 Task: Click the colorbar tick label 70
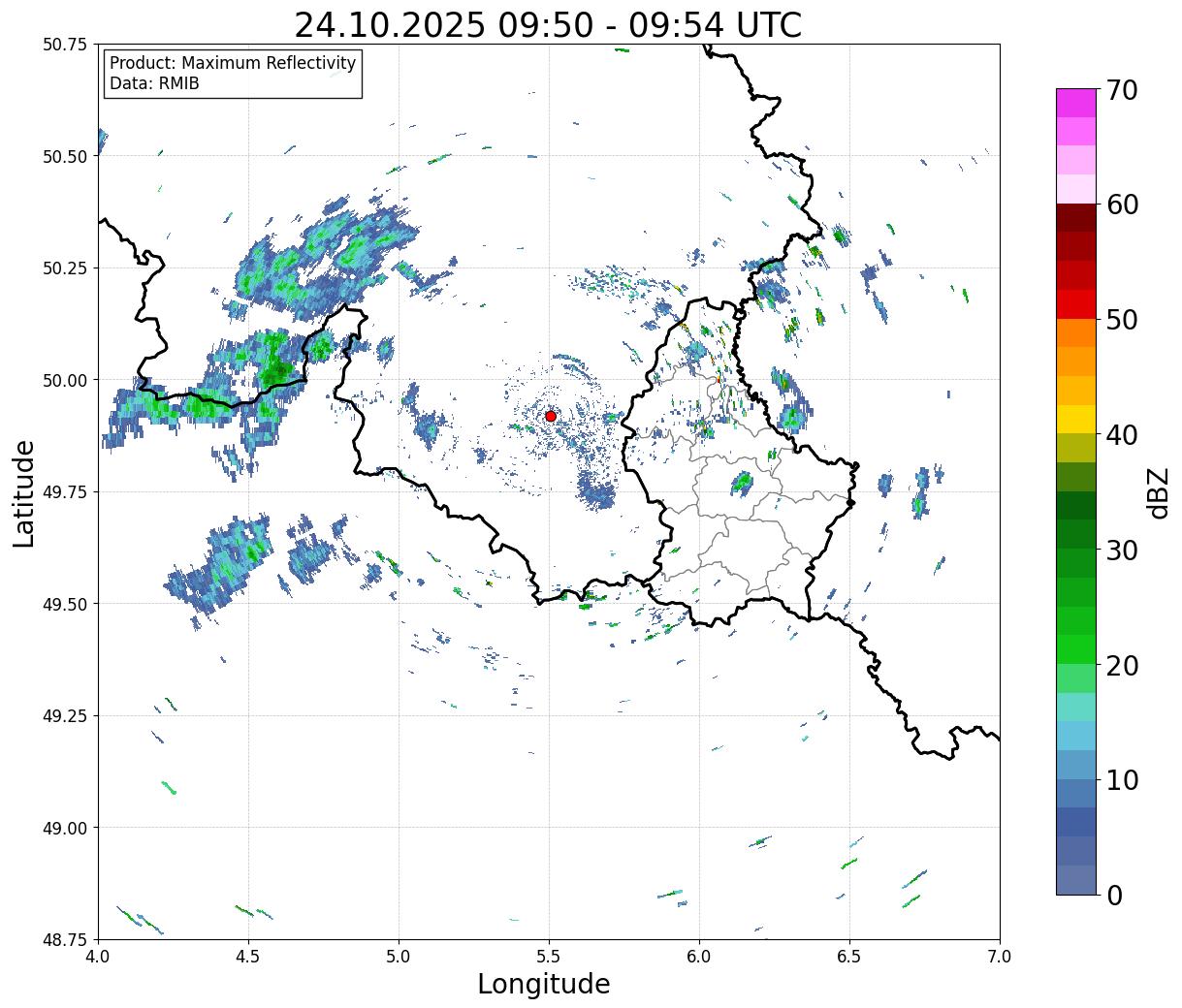(x=1122, y=90)
